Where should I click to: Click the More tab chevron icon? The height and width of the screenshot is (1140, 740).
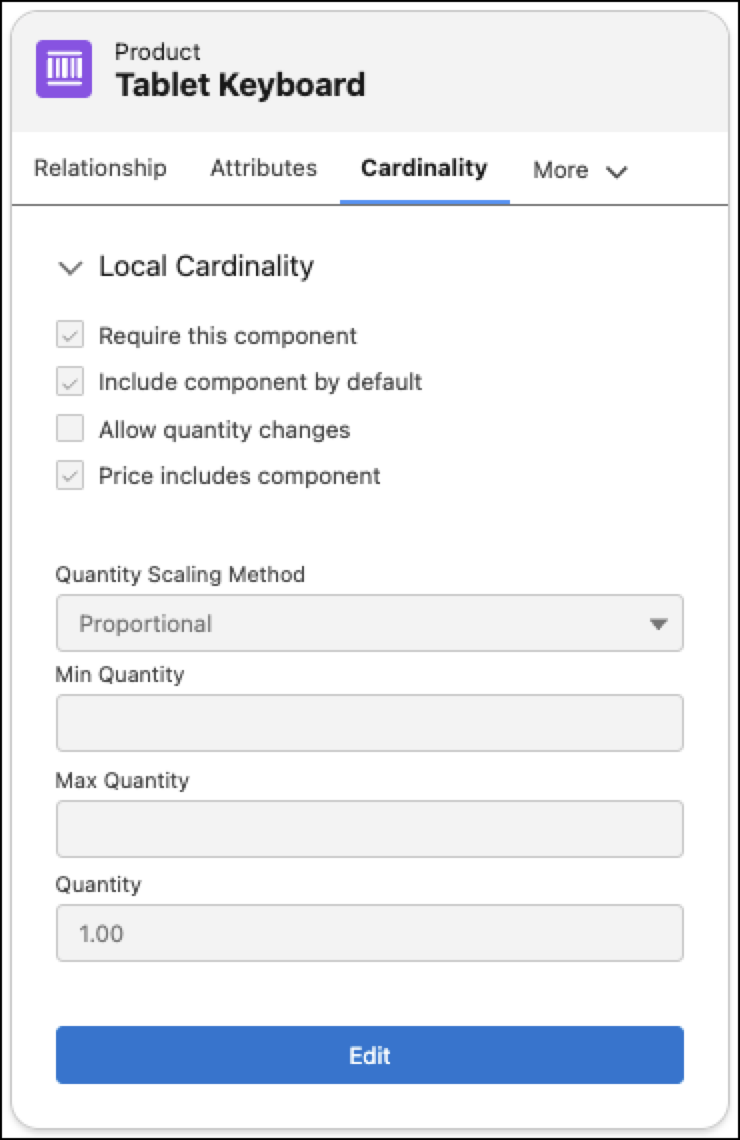pyautogui.click(x=616, y=172)
